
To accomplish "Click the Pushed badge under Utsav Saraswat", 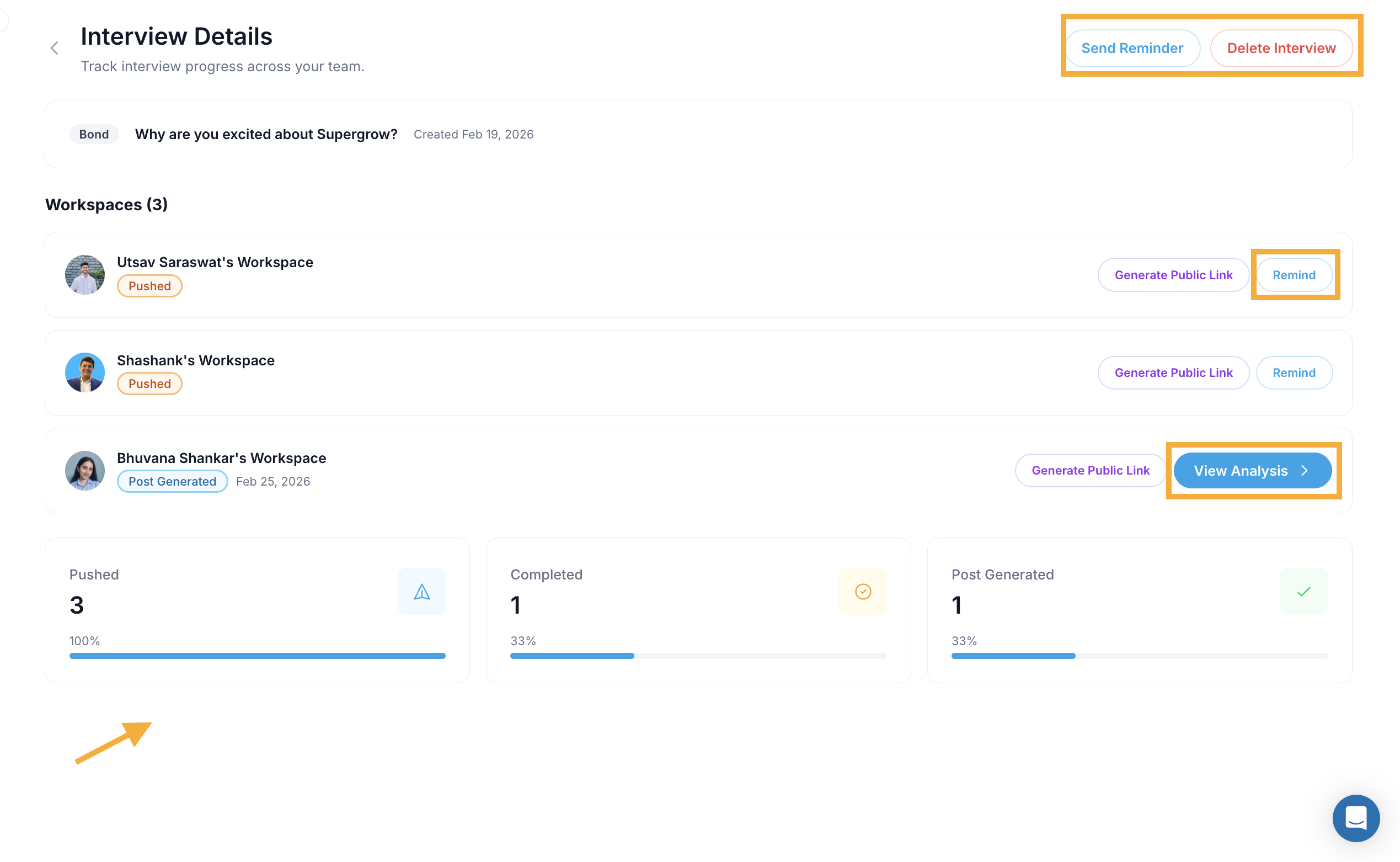I will tap(149, 286).
